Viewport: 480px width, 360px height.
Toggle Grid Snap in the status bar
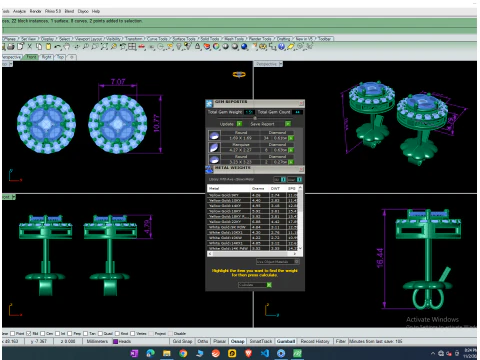click(182, 341)
